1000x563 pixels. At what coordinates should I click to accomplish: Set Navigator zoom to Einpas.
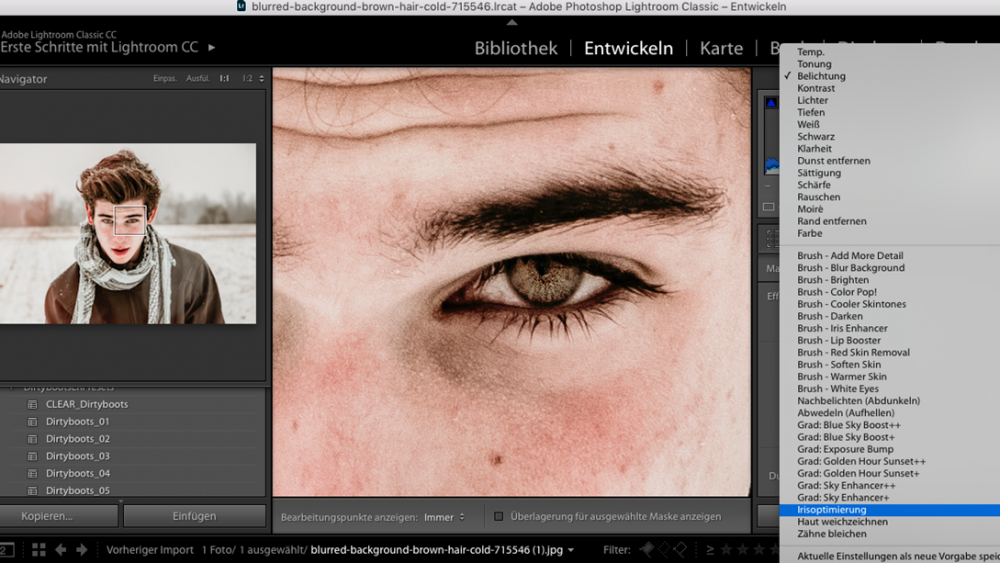(165, 78)
